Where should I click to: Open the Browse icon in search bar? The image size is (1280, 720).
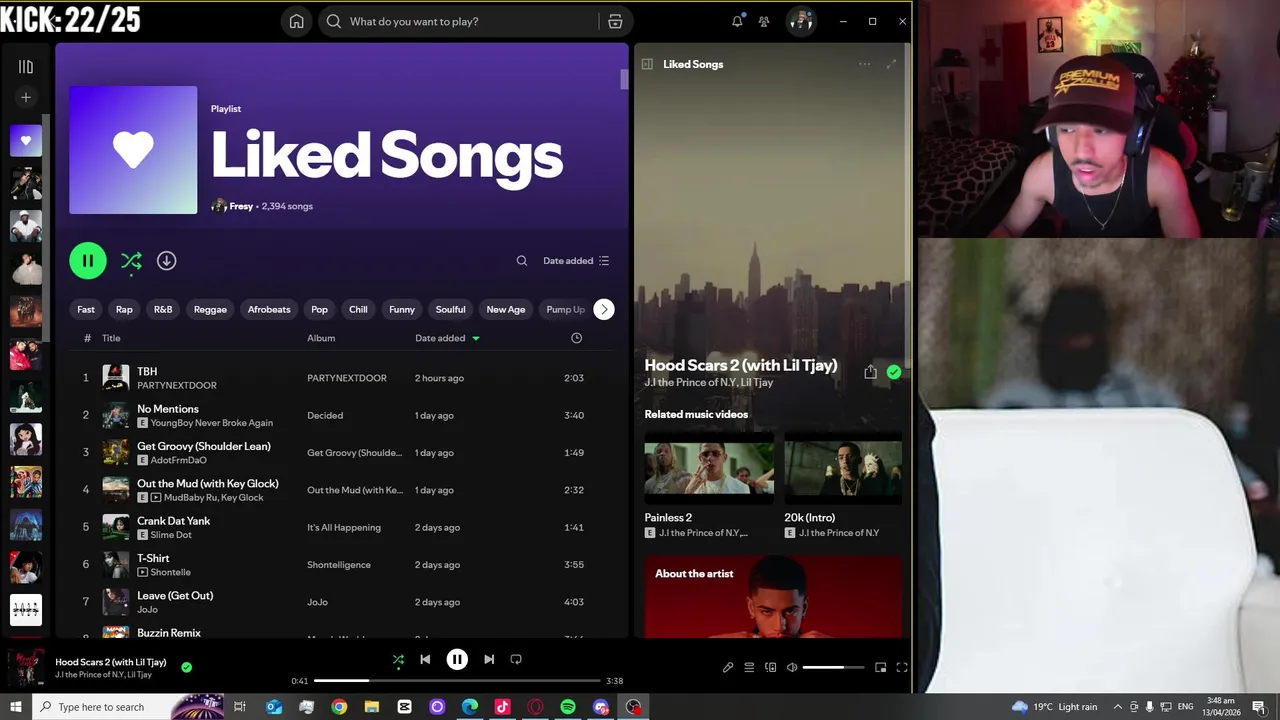click(x=615, y=21)
